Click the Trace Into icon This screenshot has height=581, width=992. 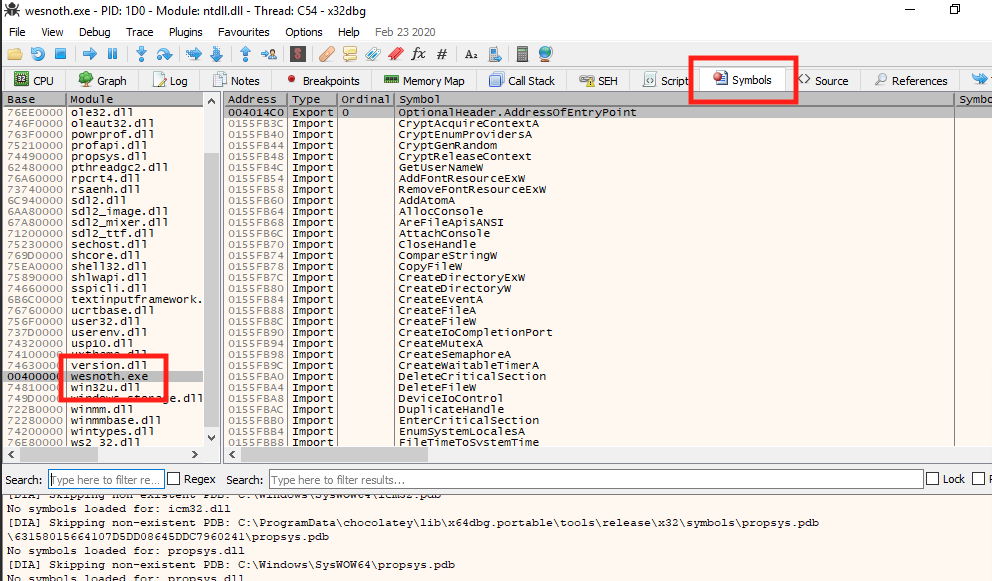pos(194,54)
